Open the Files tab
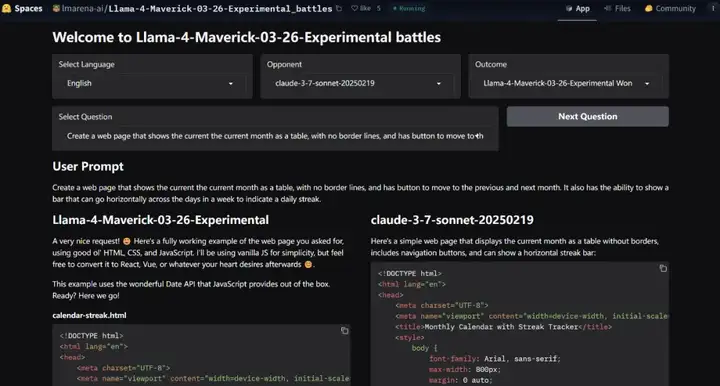720x386 pixels. coord(617,9)
